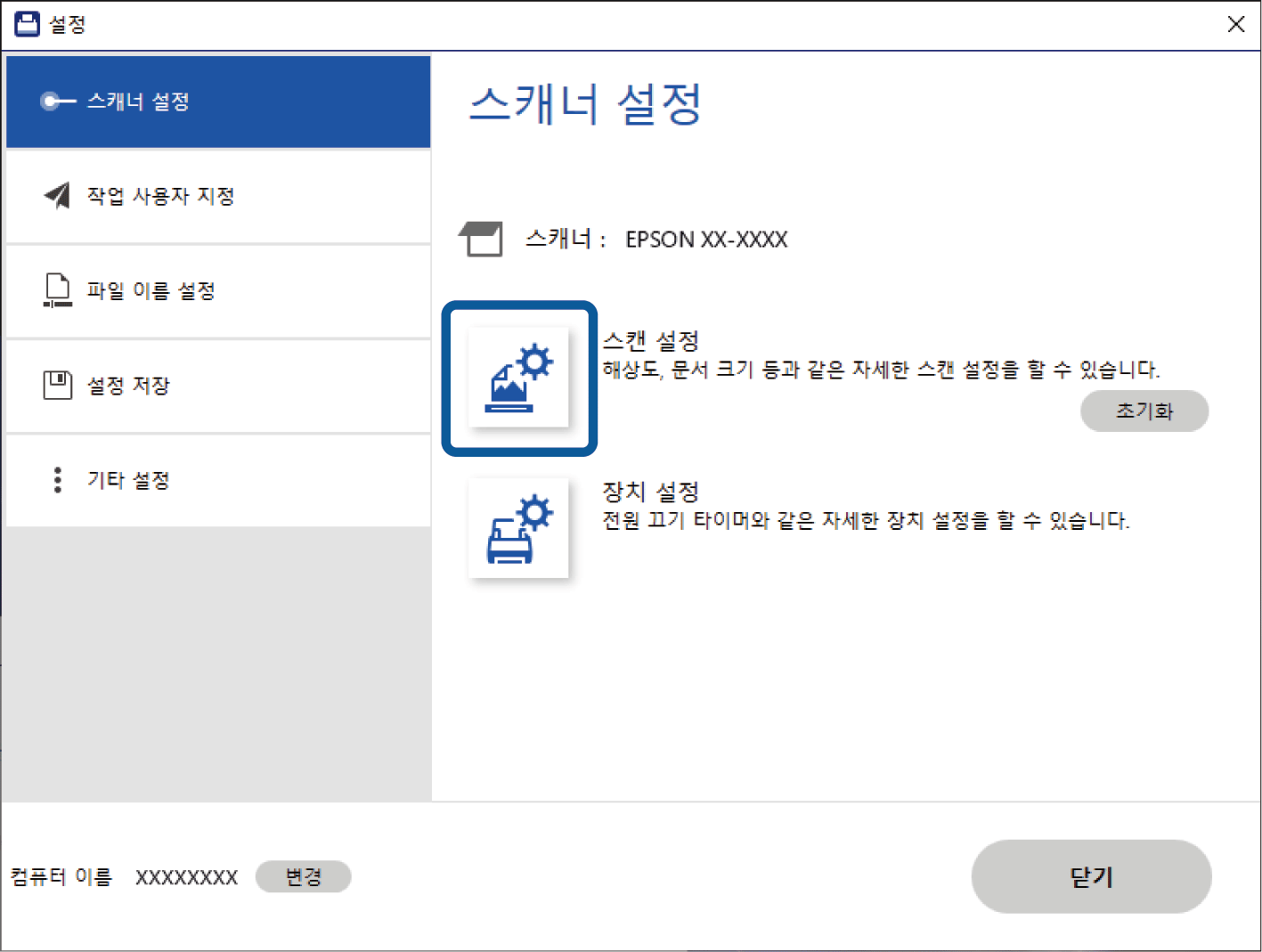Open the 설정 저장 tab
Viewport: 1262px width, 952px height.
[x=218, y=386]
